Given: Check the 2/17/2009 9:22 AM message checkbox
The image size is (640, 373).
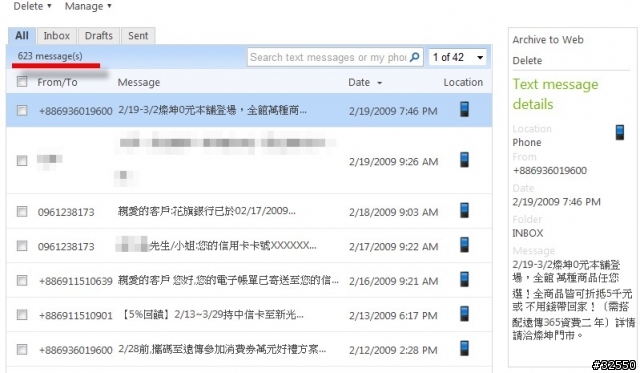Looking at the screenshot, I should (22, 246).
